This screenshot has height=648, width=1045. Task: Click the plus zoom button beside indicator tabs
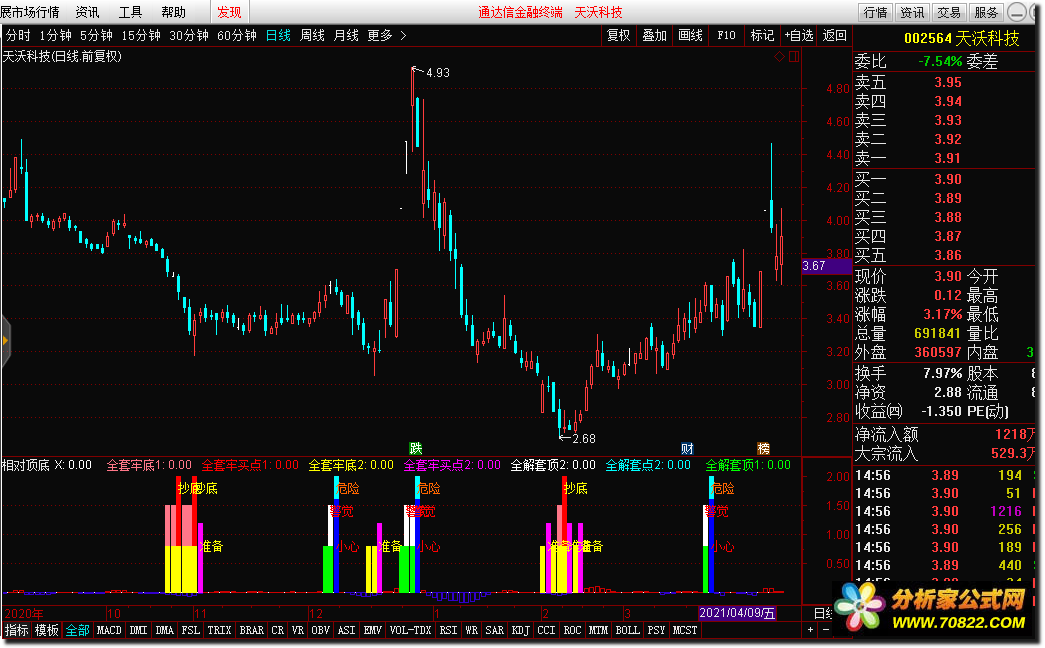point(810,630)
